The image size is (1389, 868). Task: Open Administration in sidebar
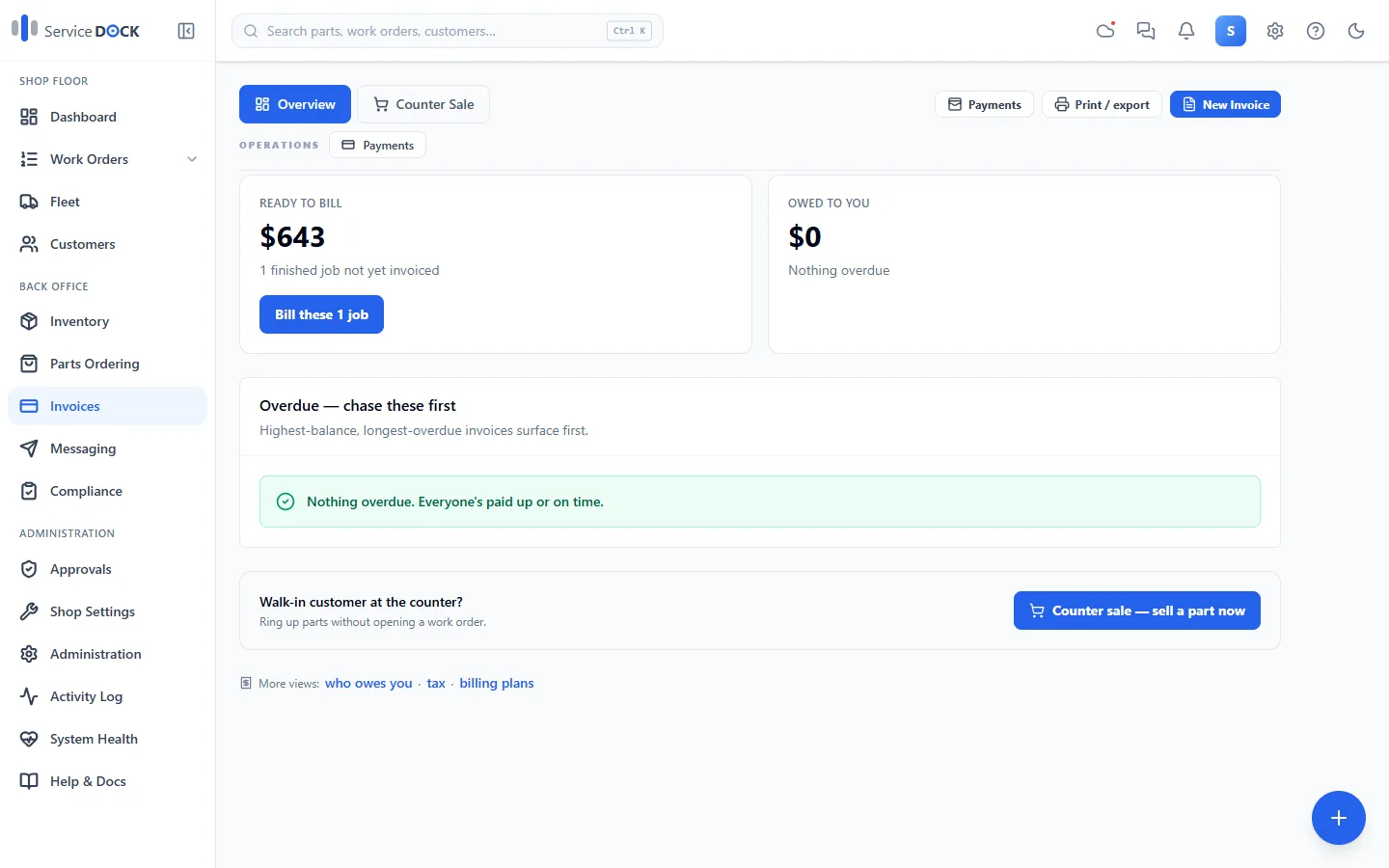(108, 654)
